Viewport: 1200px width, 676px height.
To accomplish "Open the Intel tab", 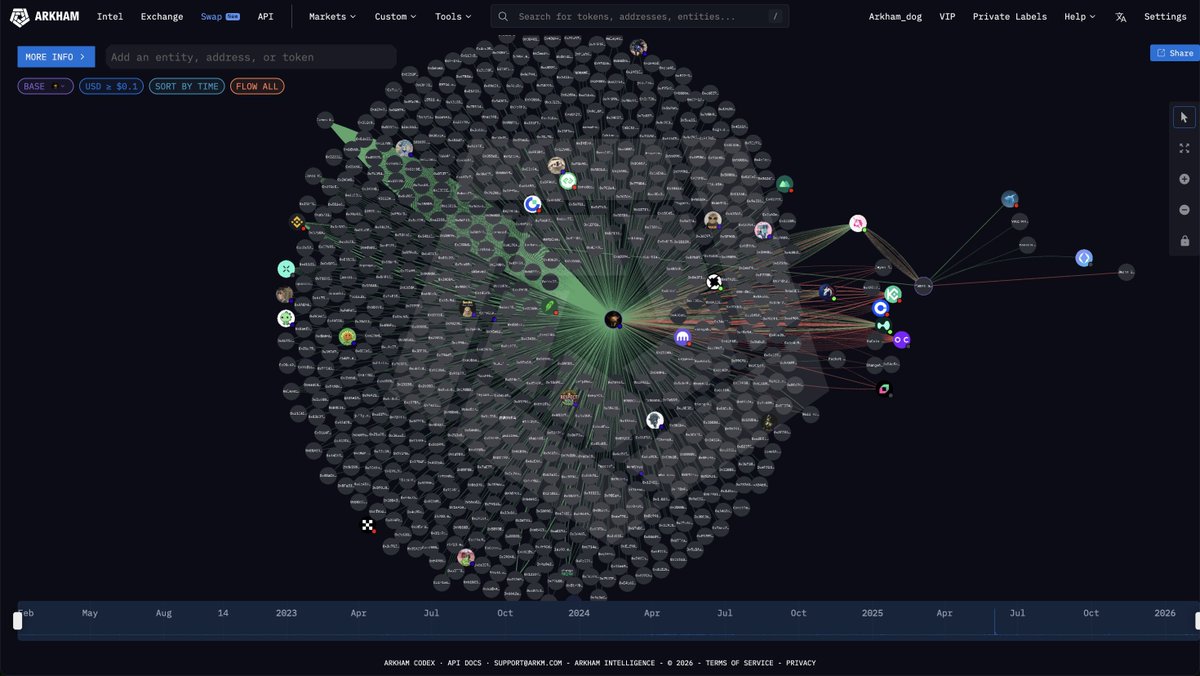I will 110,17.
